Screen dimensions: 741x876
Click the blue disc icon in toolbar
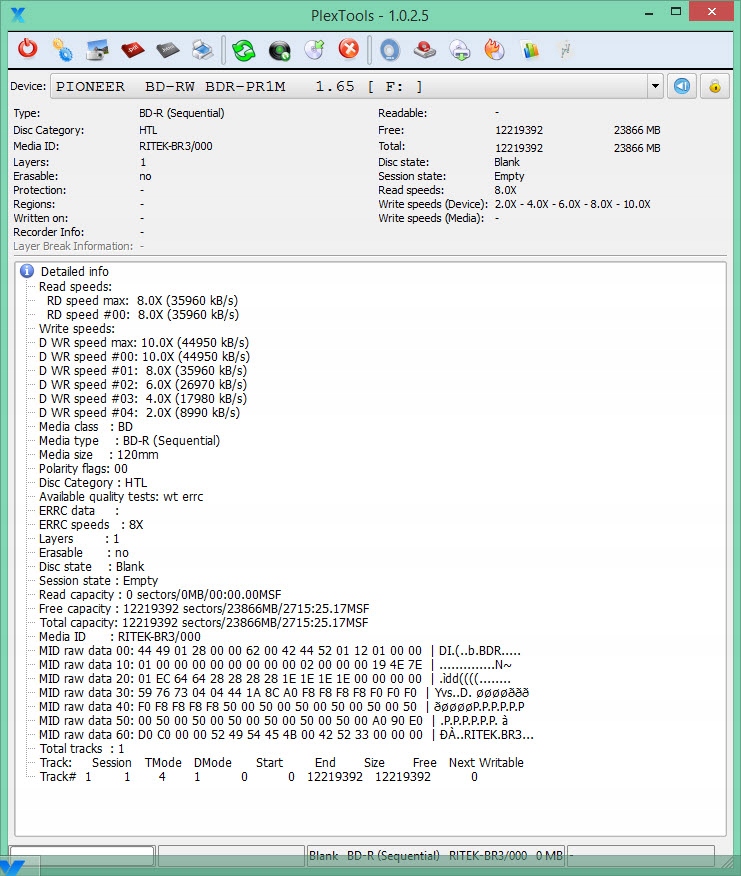click(389, 49)
